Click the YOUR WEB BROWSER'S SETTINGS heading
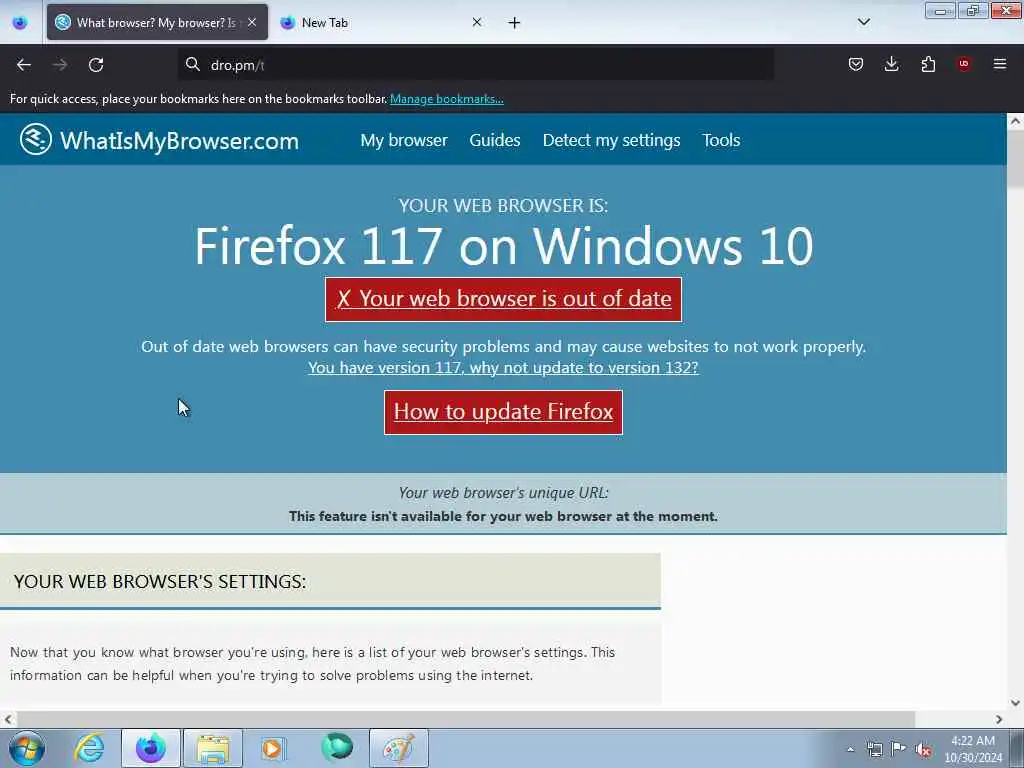 160,582
